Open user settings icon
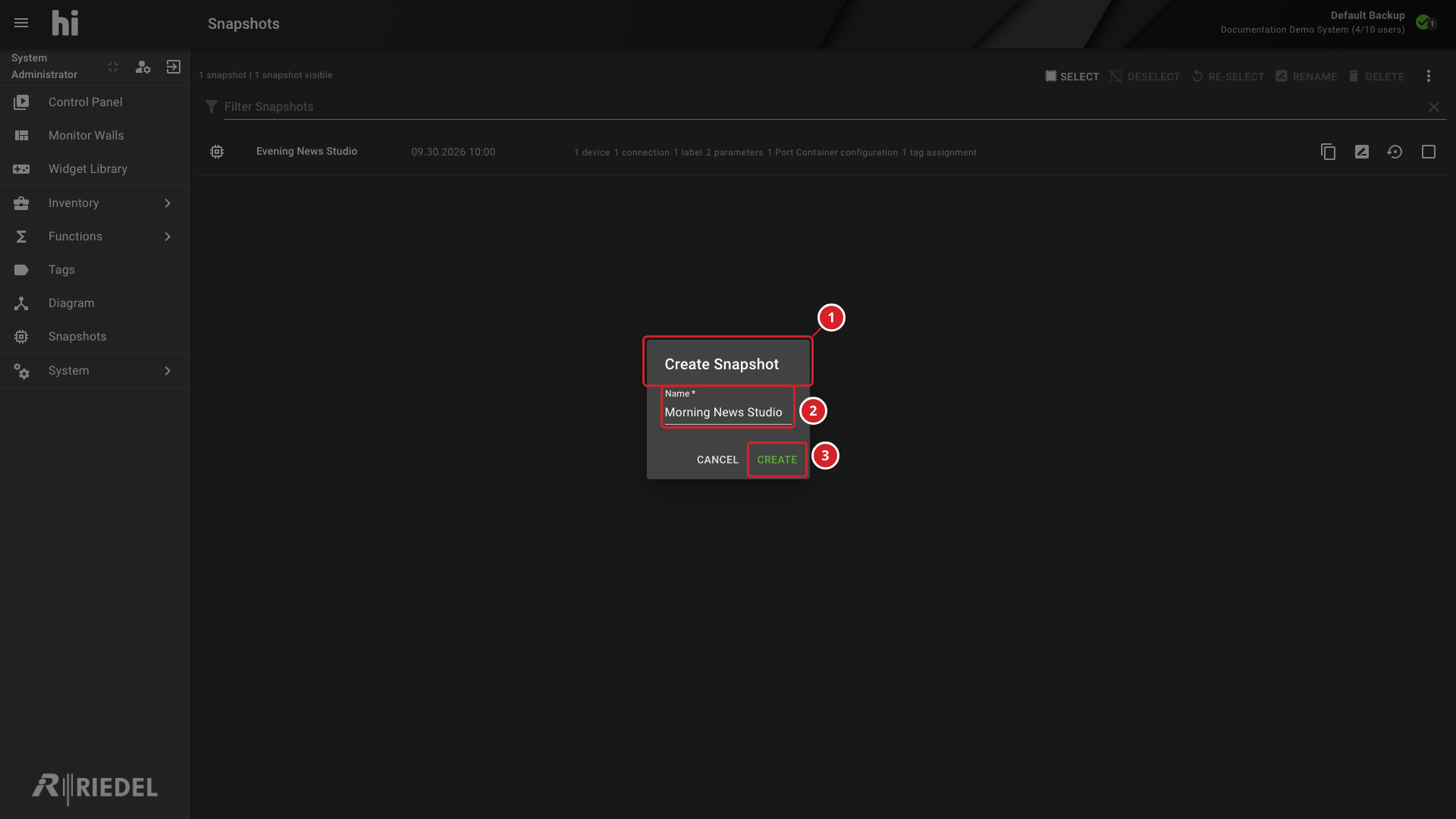This screenshot has height=819, width=1456. point(143,67)
